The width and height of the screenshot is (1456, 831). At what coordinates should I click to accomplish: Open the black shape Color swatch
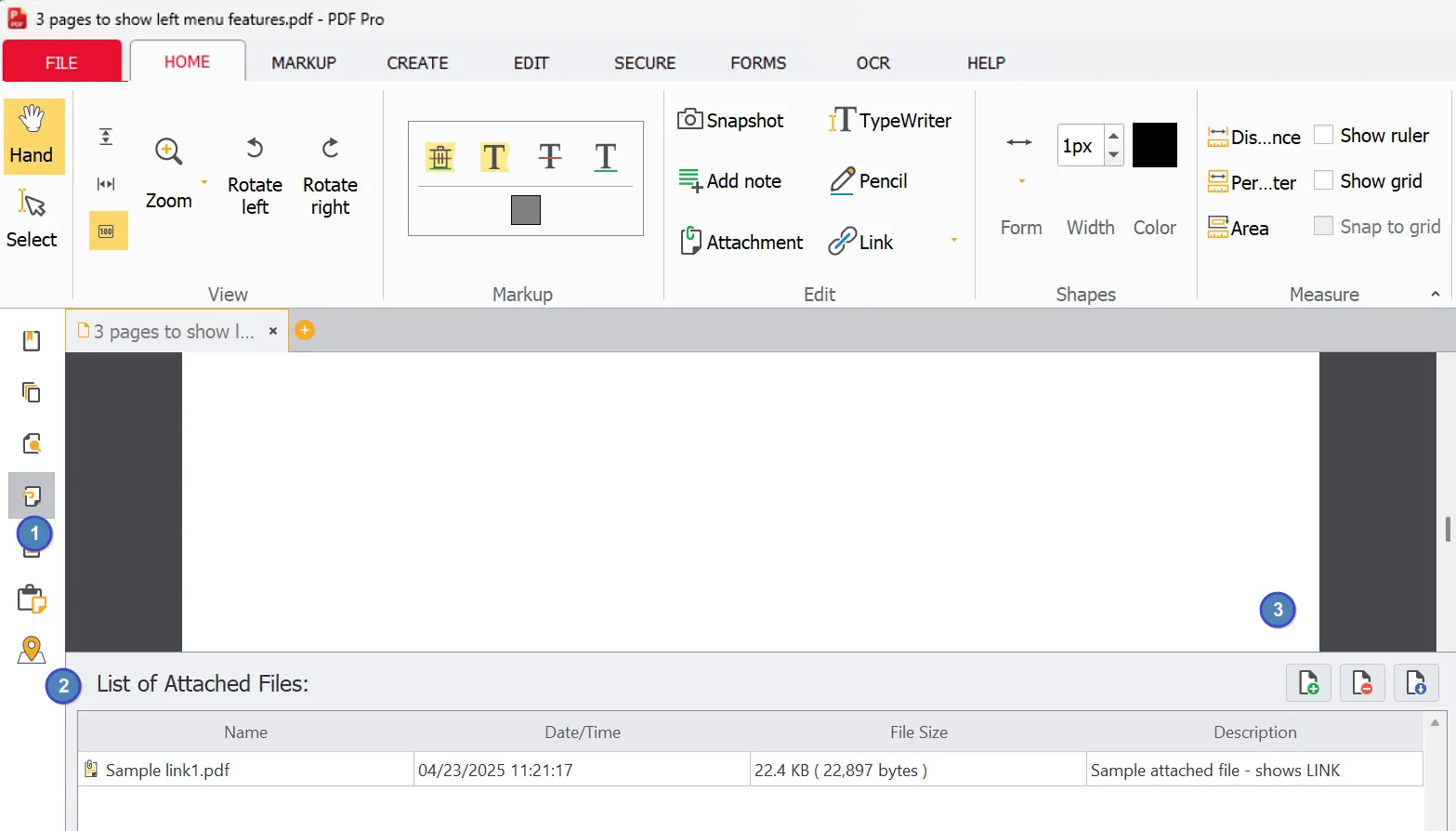(x=1155, y=145)
